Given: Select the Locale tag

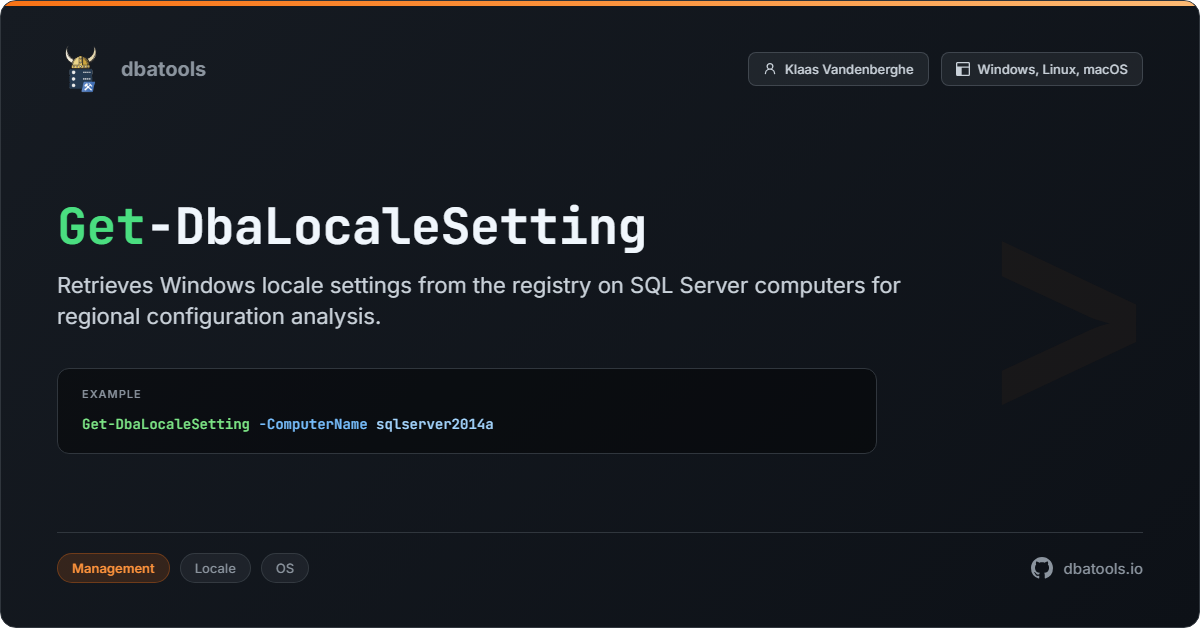Looking at the screenshot, I should click(215, 568).
